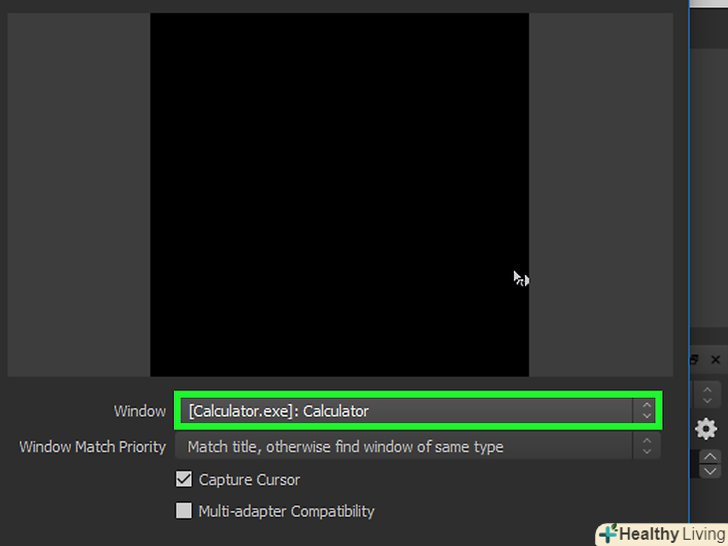728x546 pixels.
Task: Enable the Multi-adapter Compatibility checkbox
Action: coord(183,510)
